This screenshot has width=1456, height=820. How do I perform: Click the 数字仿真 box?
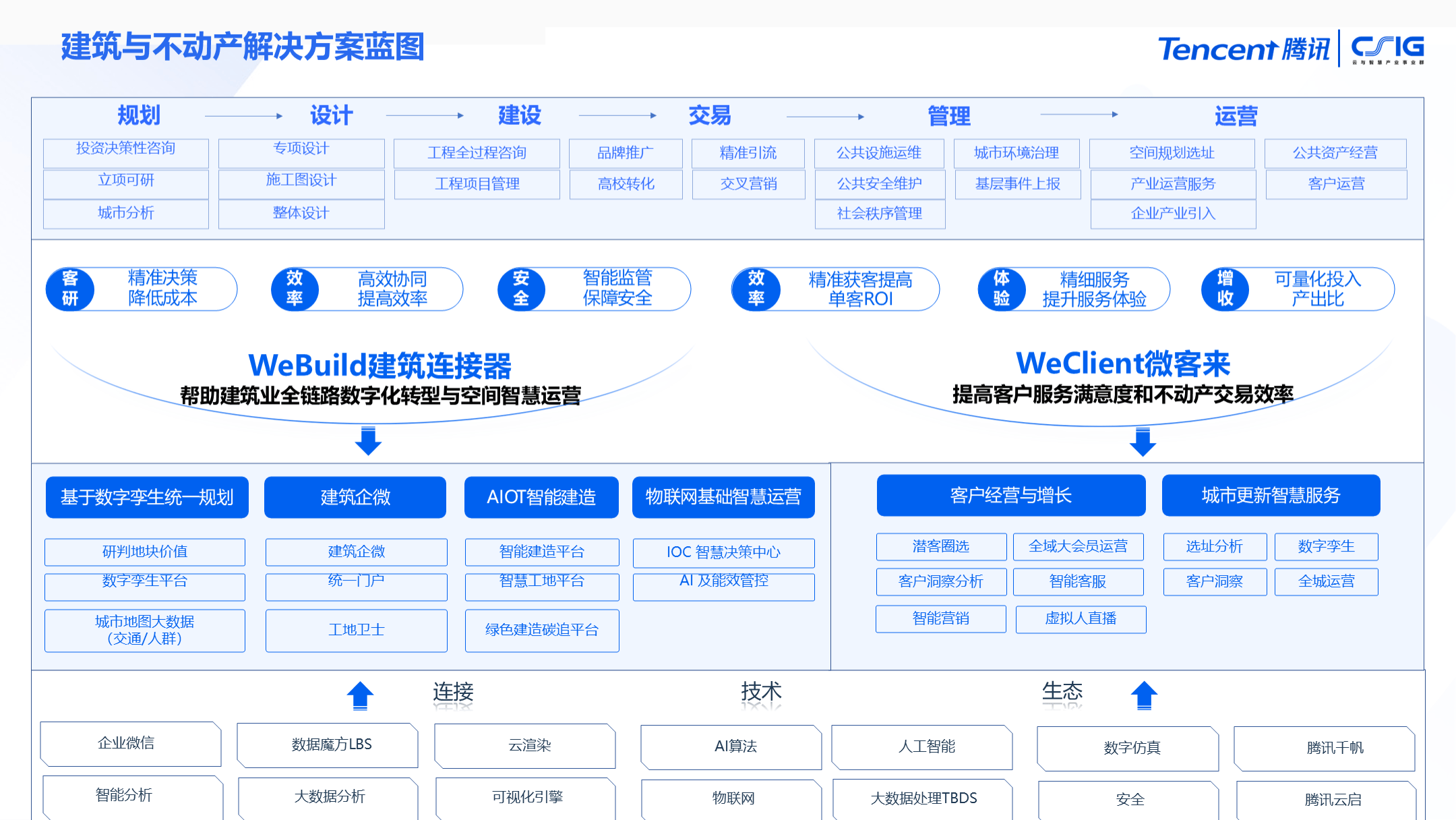[x=1128, y=749]
